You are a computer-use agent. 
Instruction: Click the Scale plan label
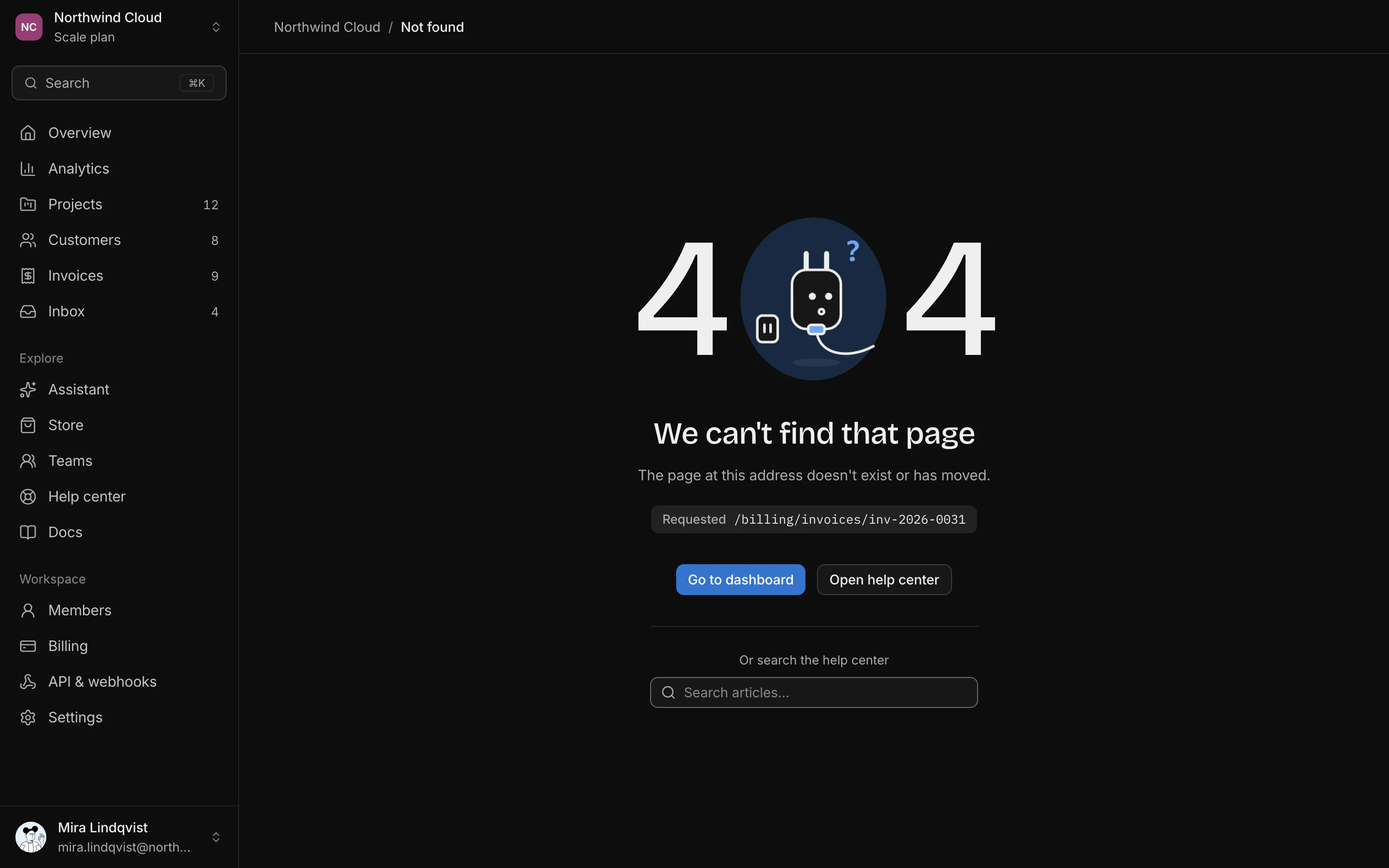(84, 37)
